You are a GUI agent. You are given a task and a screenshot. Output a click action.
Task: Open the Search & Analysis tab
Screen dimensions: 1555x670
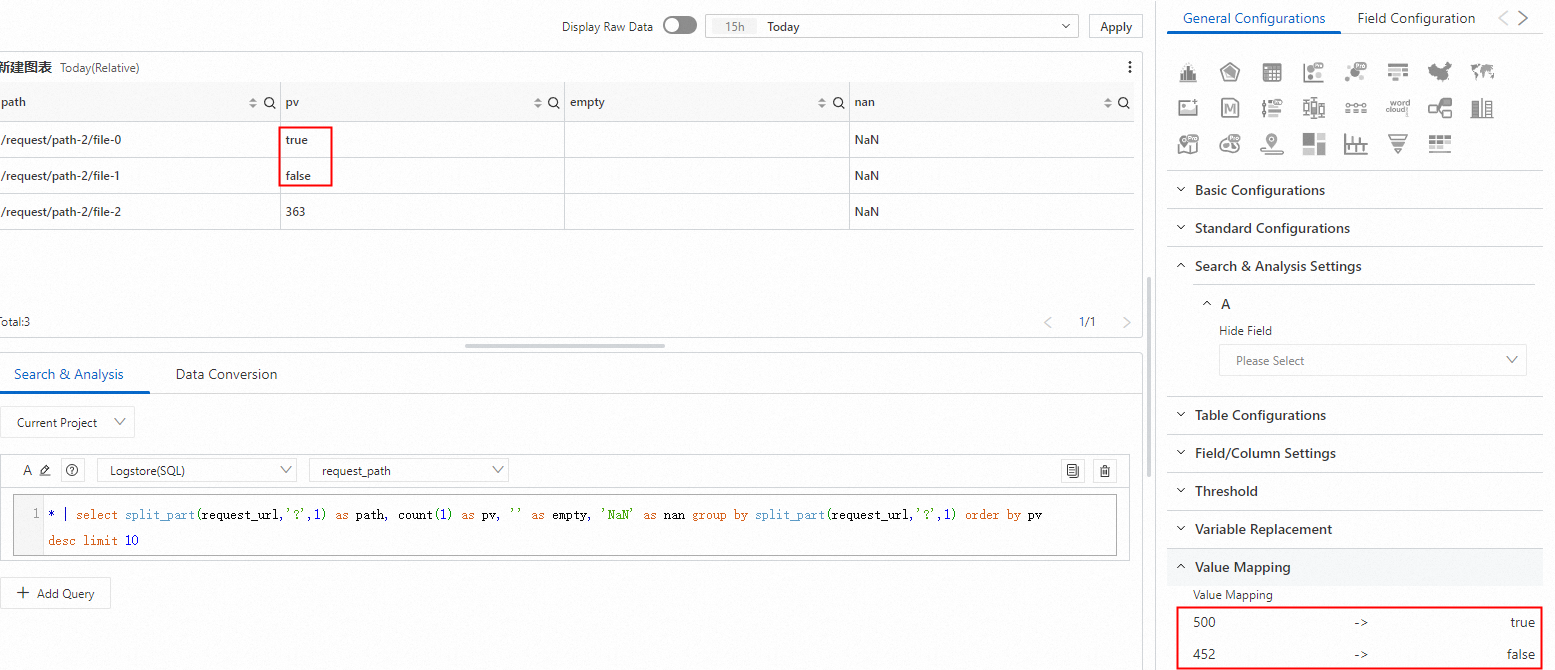click(x=69, y=374)
